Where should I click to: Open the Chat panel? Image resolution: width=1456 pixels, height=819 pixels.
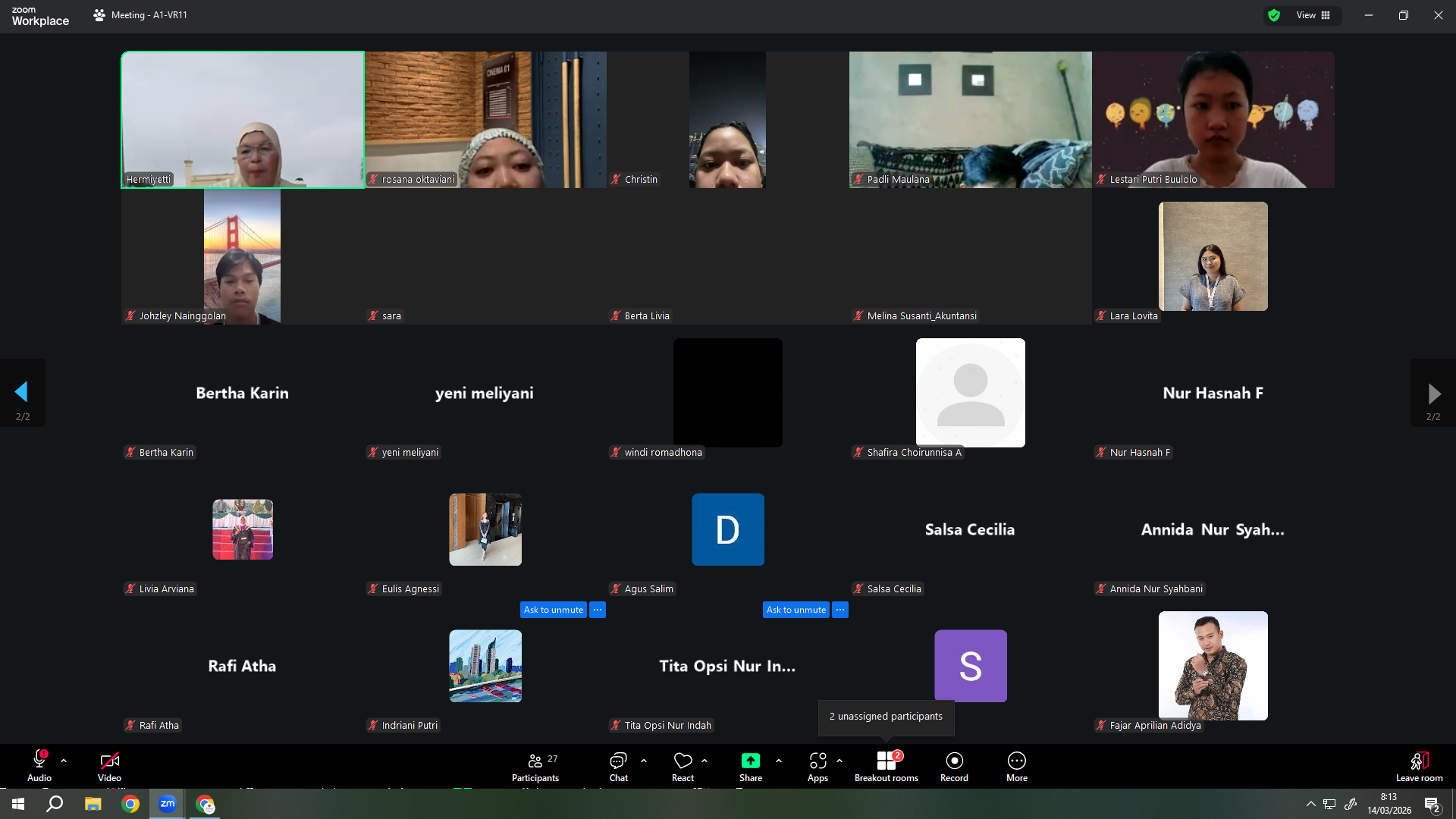619,766
